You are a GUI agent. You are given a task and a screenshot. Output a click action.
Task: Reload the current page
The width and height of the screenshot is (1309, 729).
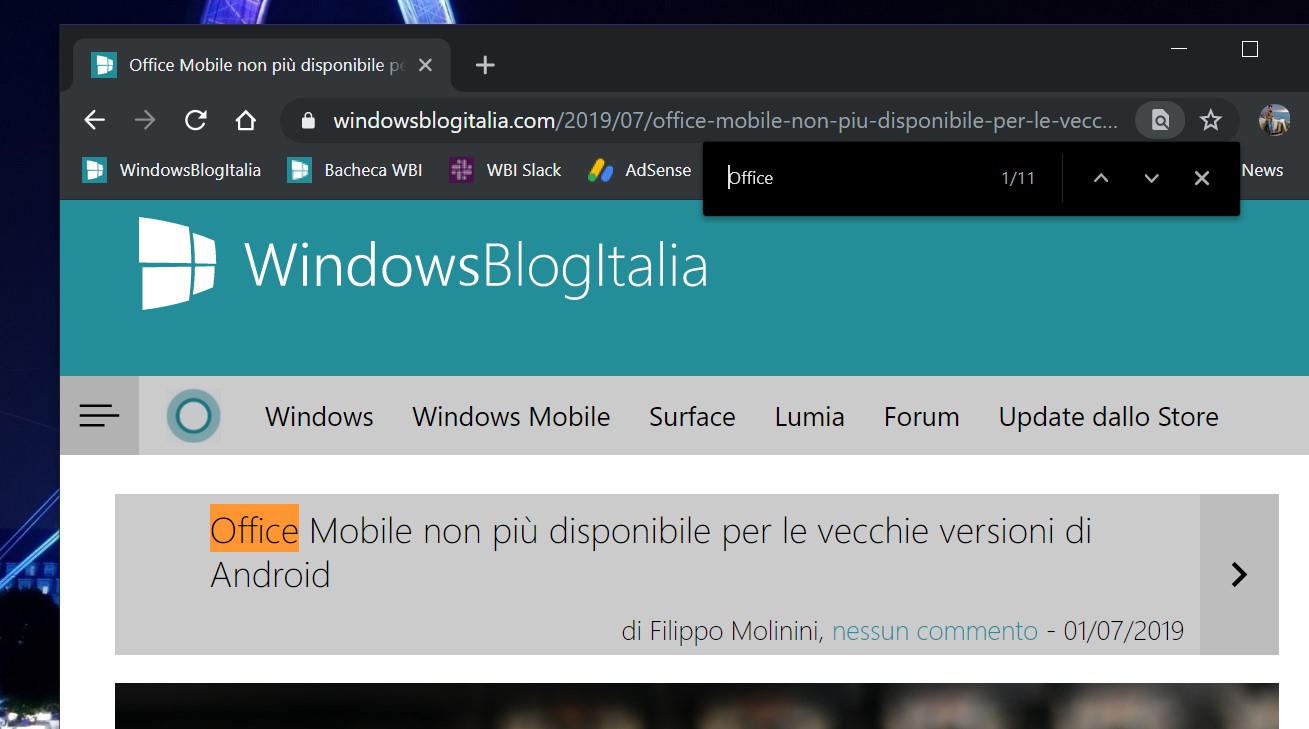(x=196, y=121)
